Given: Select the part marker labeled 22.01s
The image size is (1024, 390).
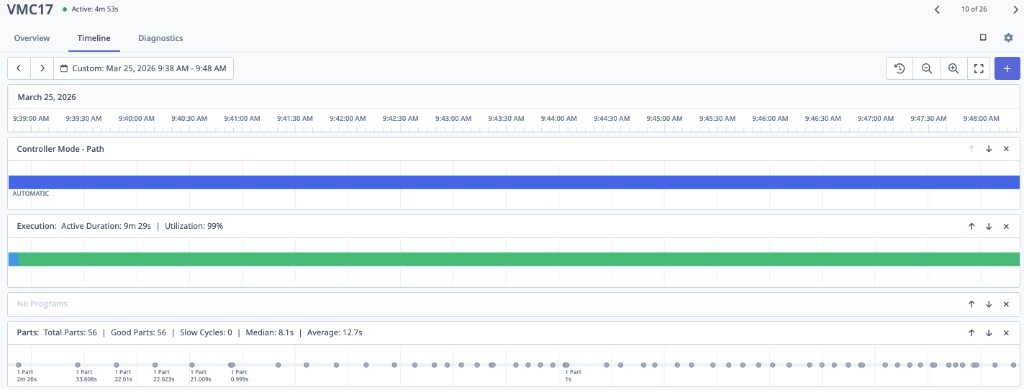Looking at the screenshot, I should pyautogui.click(x=116, y=365).
